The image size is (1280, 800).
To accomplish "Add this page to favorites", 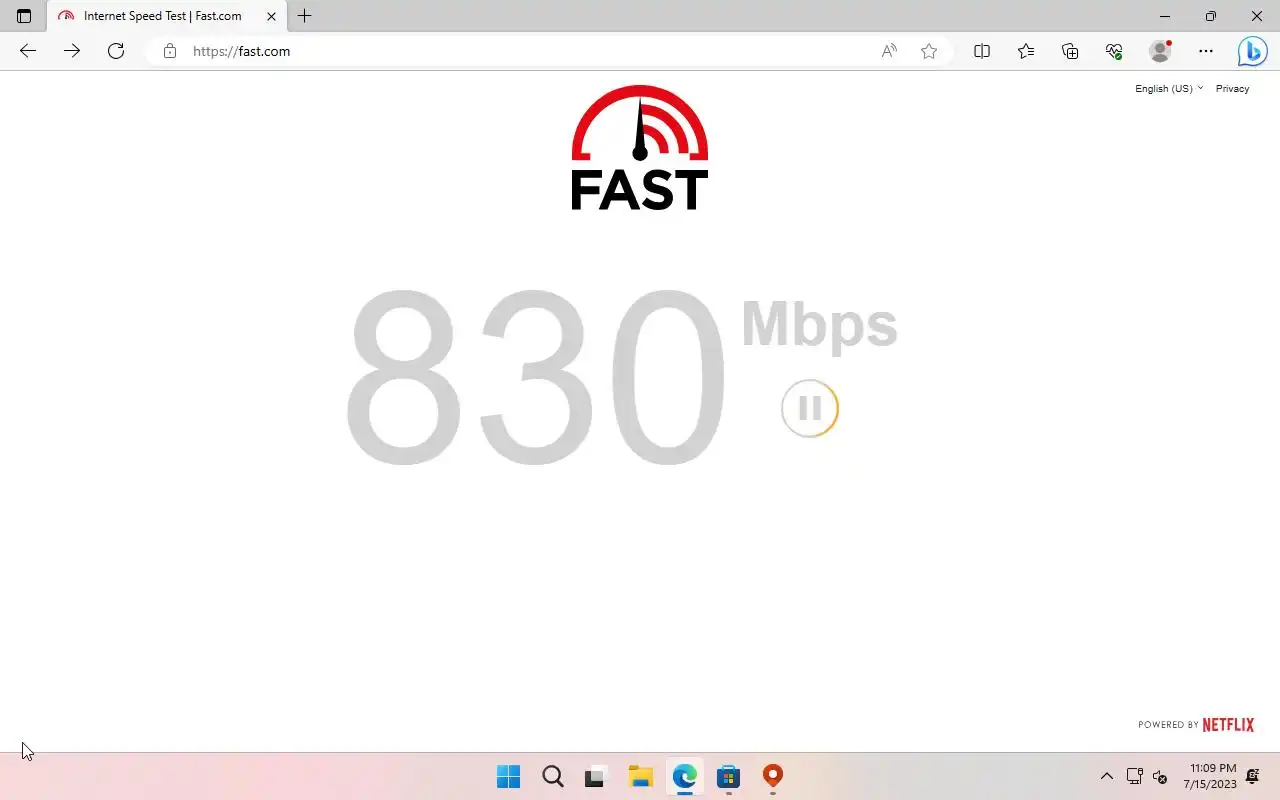I will 929,51.
